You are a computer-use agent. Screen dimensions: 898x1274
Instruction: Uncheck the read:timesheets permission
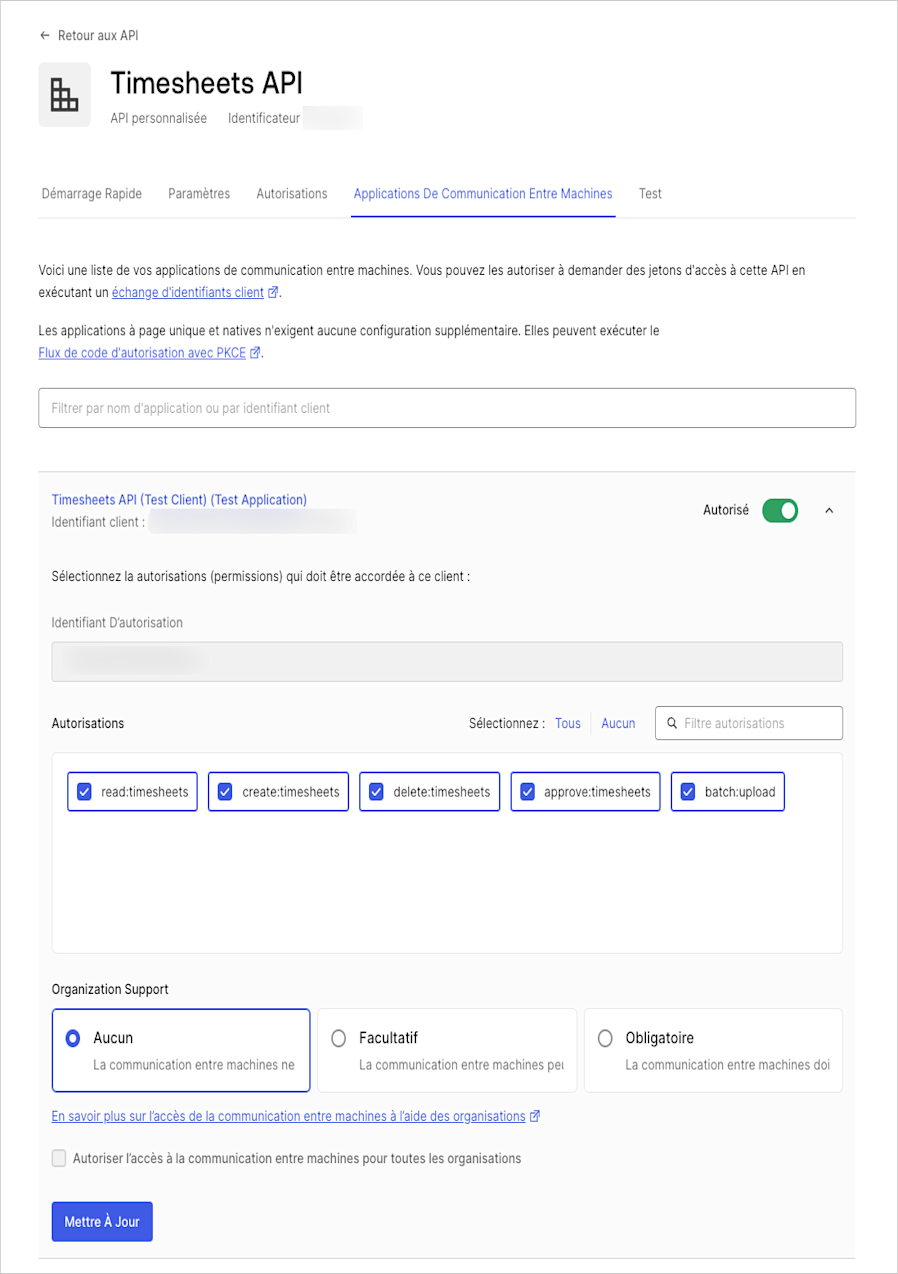[85, 792]
